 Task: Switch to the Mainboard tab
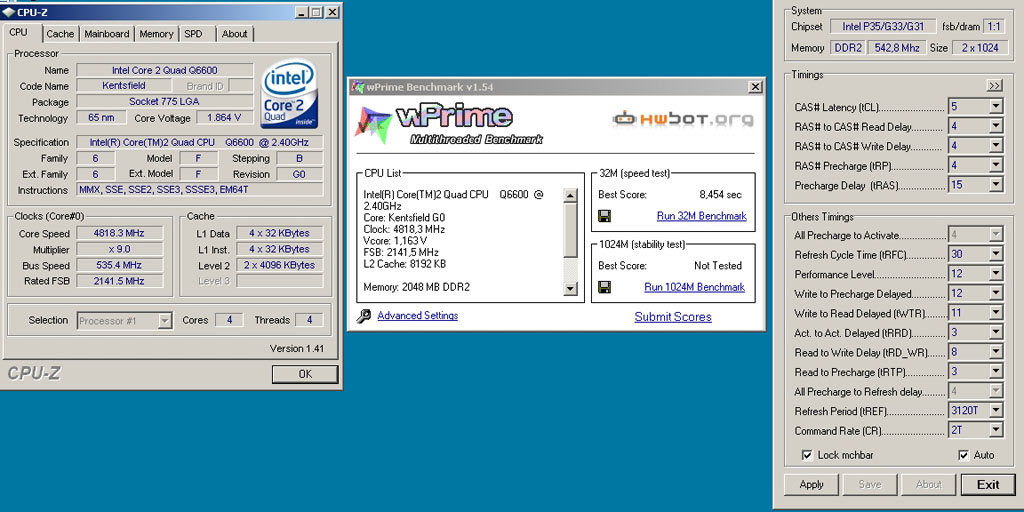point(106,34)
